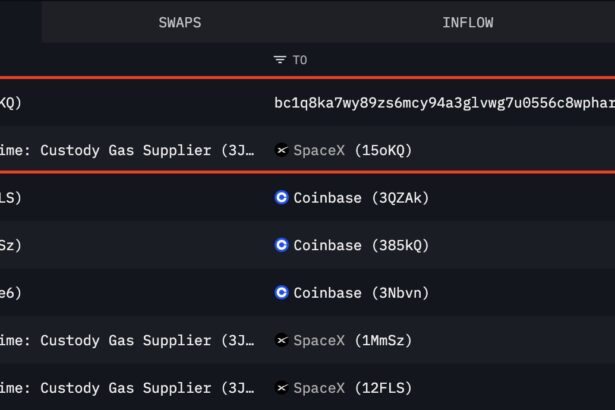
Task: Switch to the SWAPS tab
Action: tap(180, 22)
